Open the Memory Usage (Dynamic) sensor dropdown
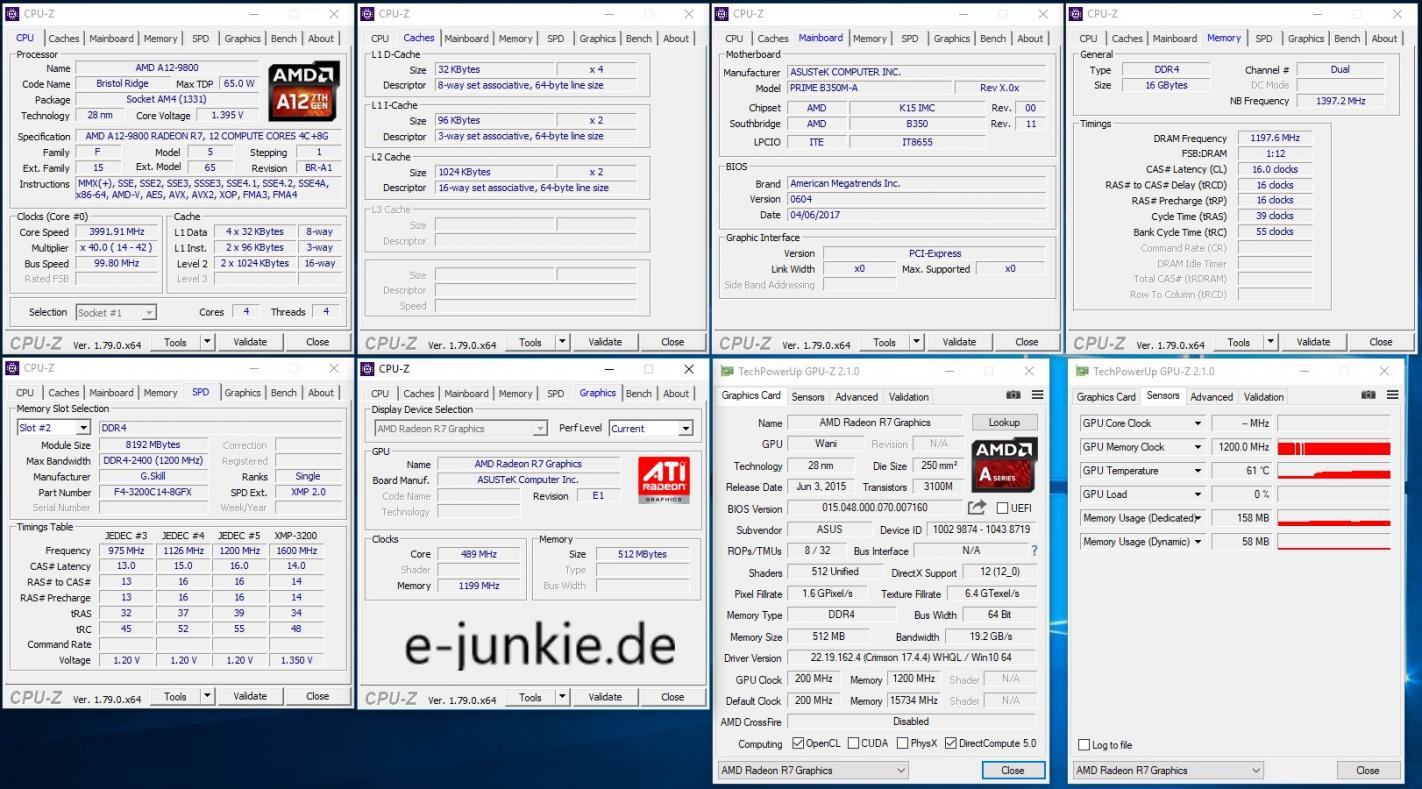This screenshot has height=789, width=1422. pos(1197,542)
